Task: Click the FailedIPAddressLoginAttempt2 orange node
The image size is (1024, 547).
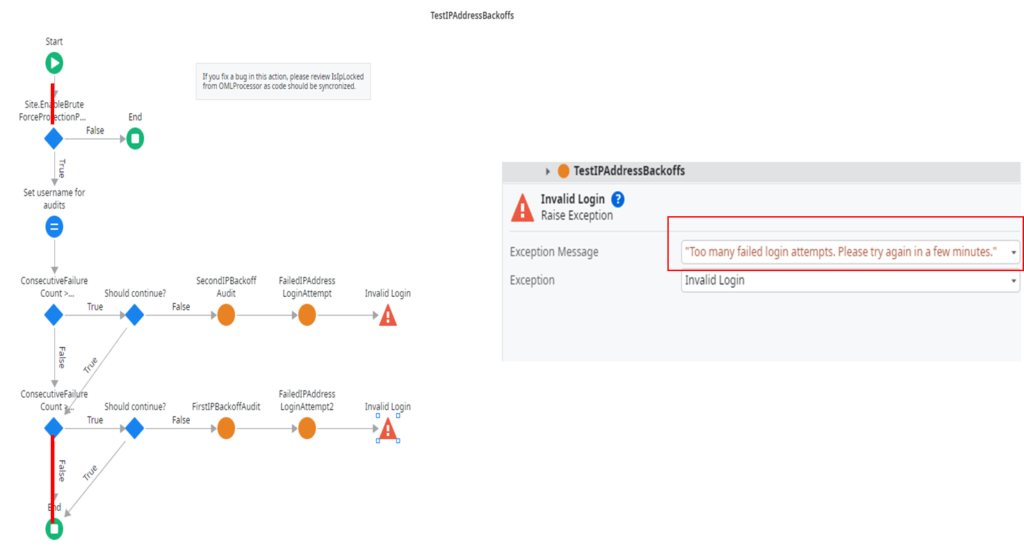Action: (x=307, y=428)
